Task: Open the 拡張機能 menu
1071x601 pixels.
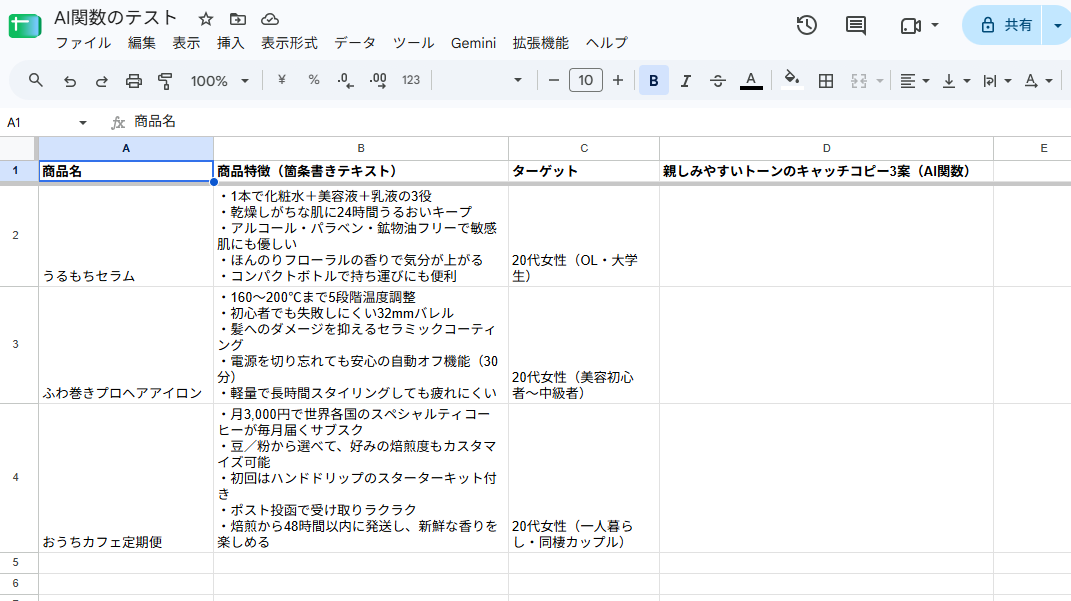Action: (x=540, y=43)
